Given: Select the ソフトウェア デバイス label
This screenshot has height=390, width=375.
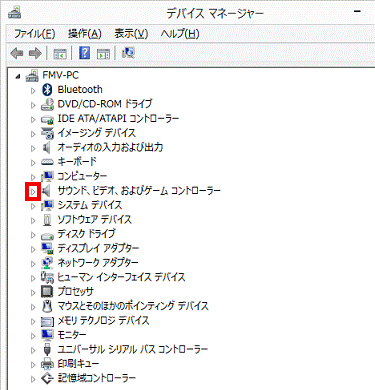Looking at the screenshot, I should (x=95, y=219).
